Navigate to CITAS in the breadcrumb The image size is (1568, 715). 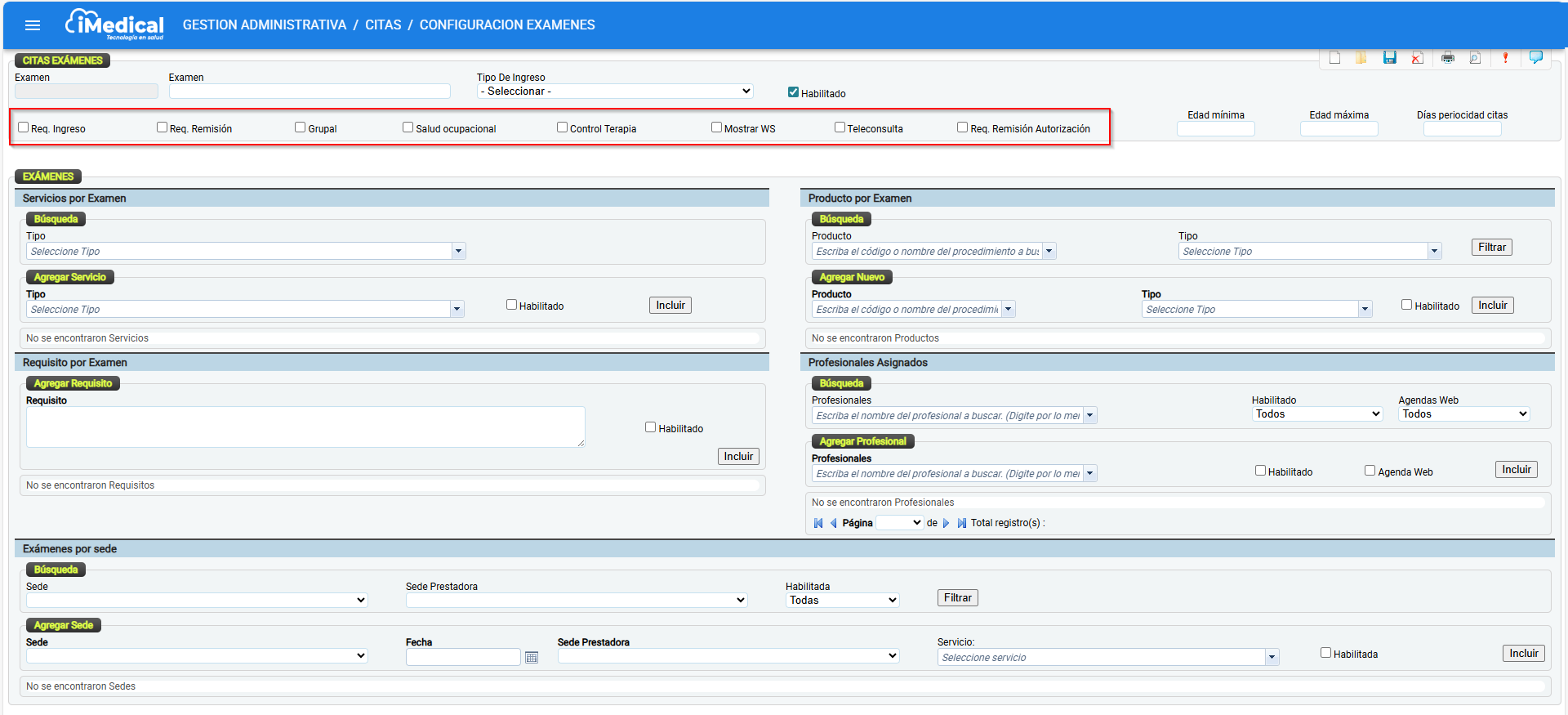point(383,25)
